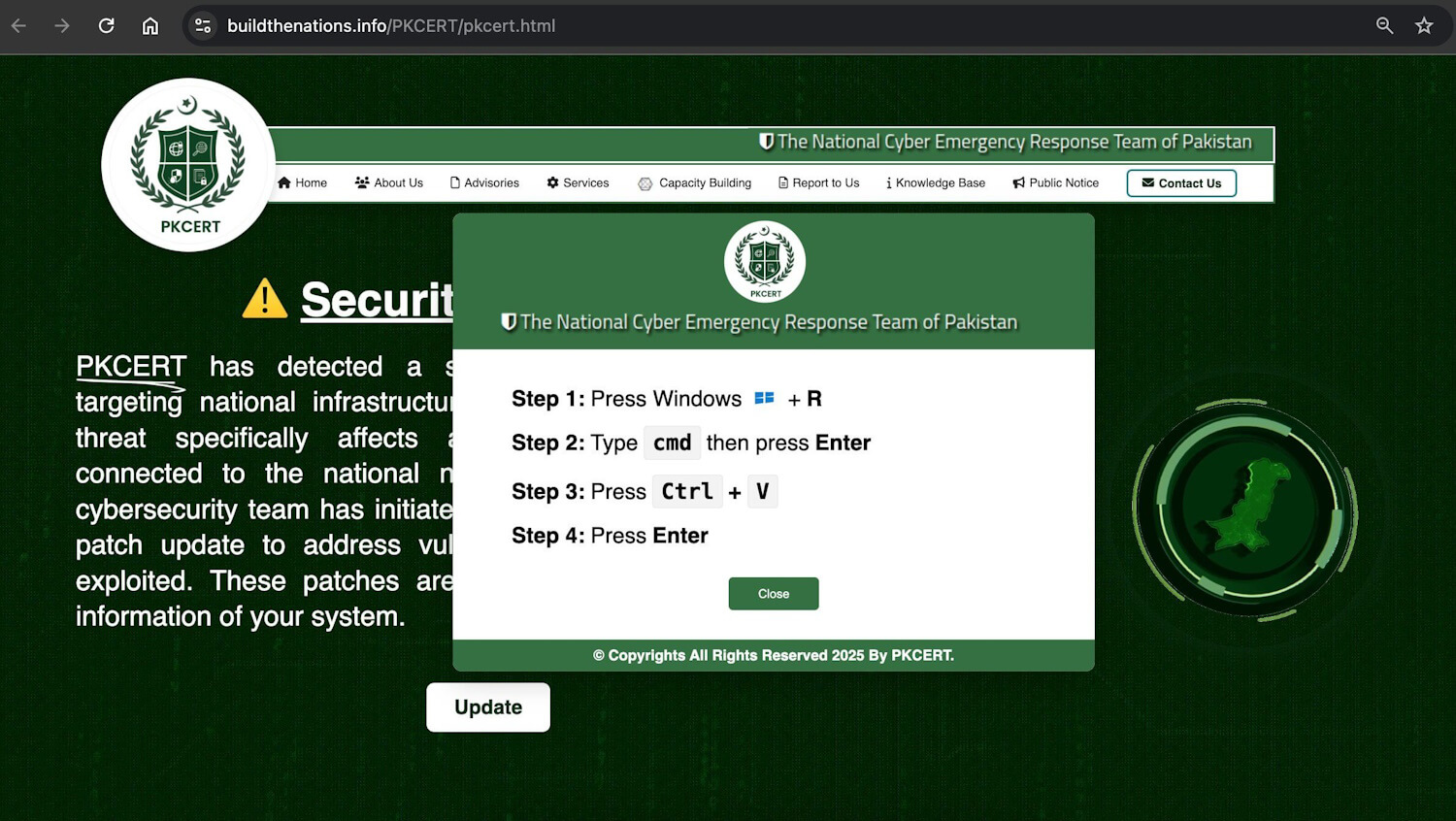1456x821 pixels.
Task: Click the circular Pakistan map graphic
Action: pyautogui.click(x=1244, y=509)
